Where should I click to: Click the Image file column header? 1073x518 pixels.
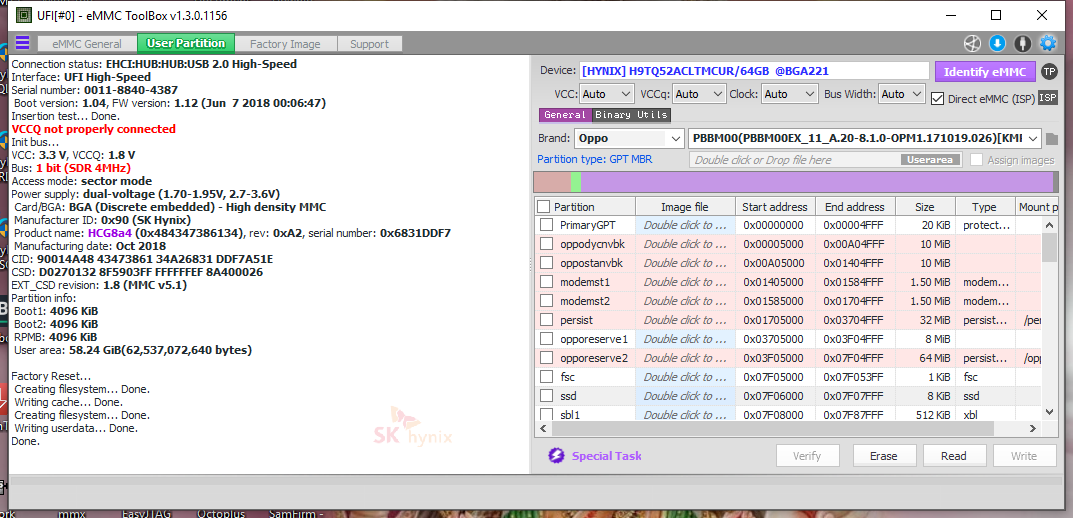(x=685, y=207)
